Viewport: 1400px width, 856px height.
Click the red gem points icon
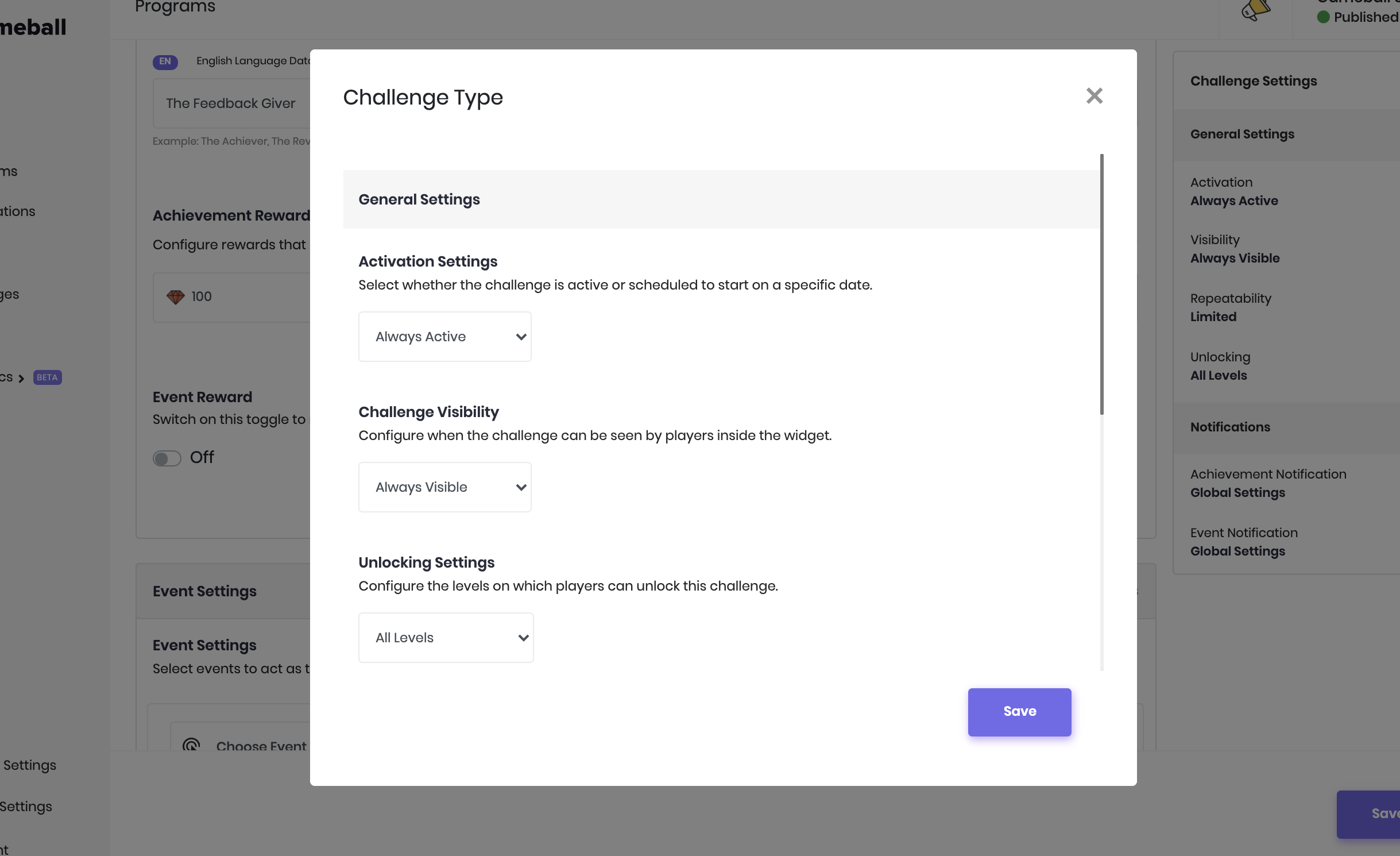click(x=175, y=297)
